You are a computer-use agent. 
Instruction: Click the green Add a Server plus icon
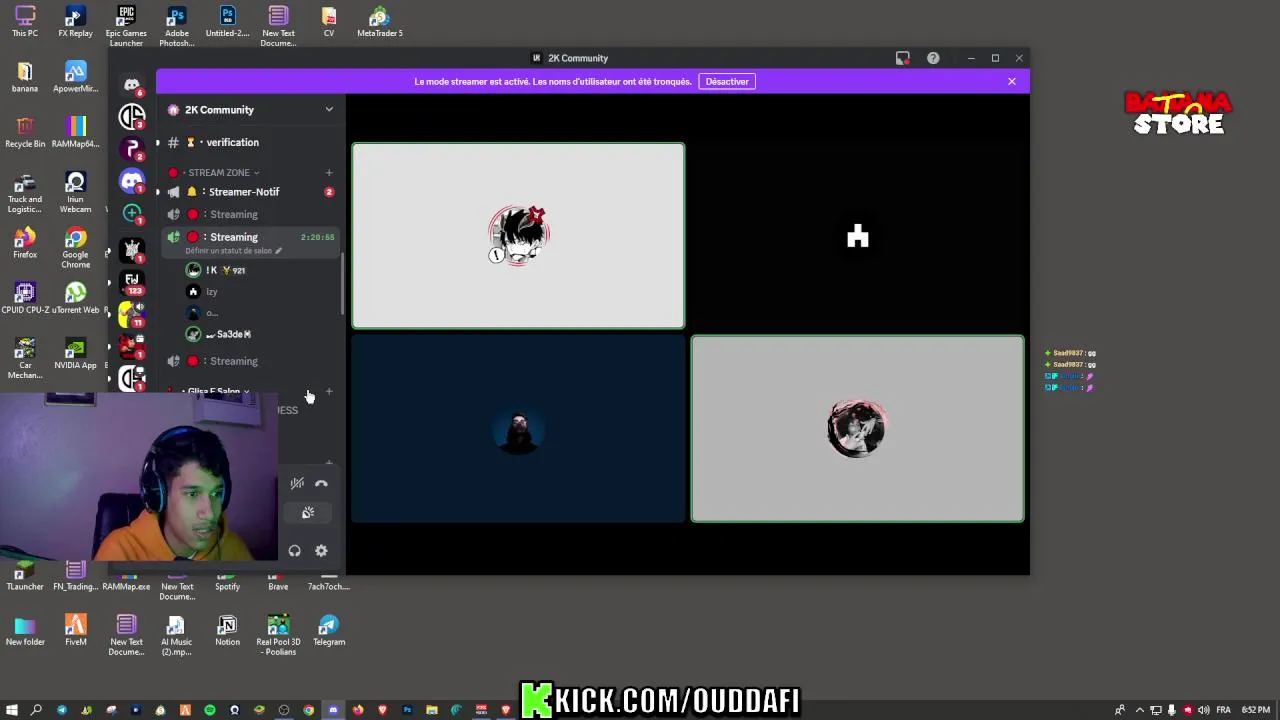tap(132, 212)
